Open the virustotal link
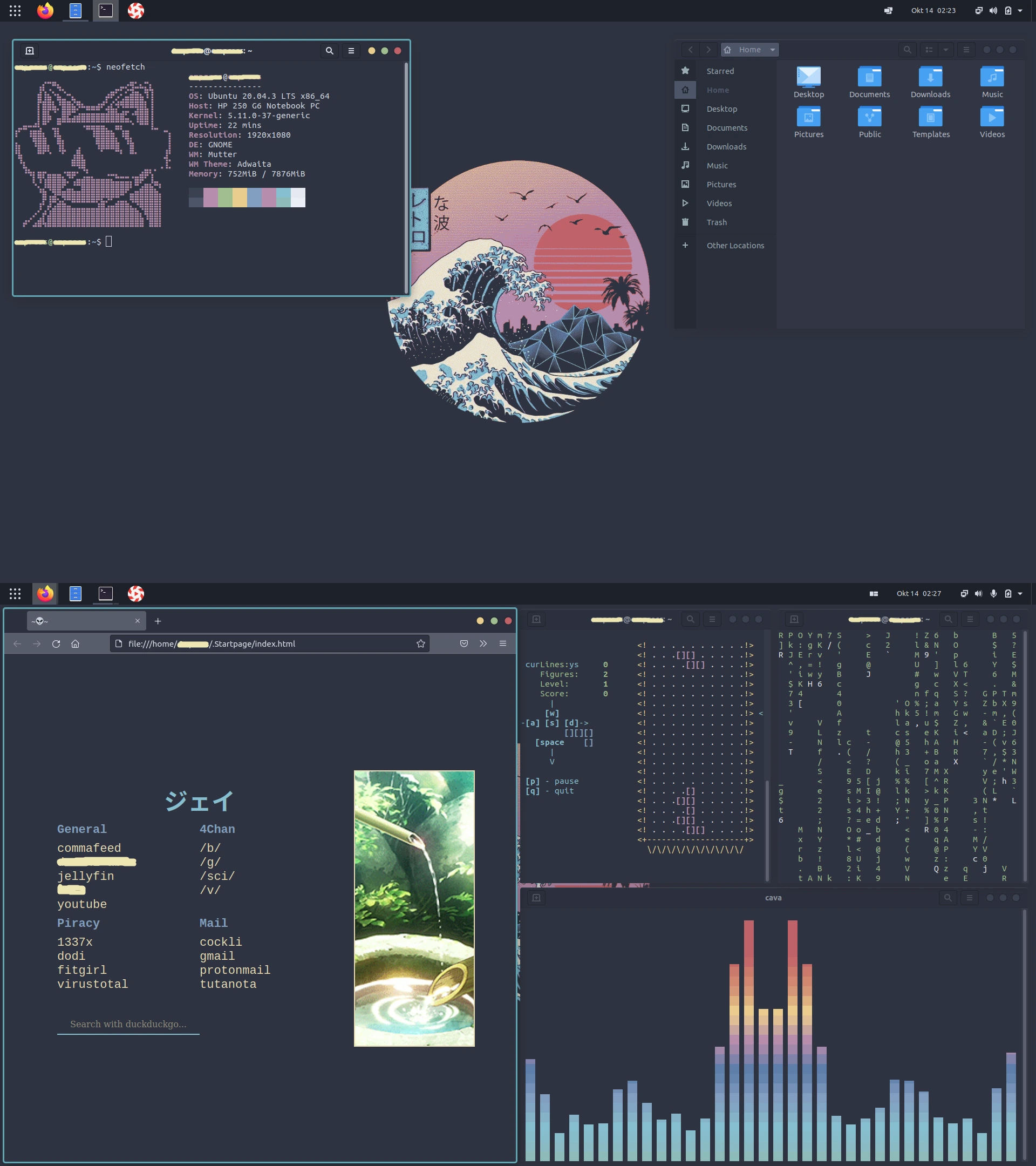 (x=92, y=984)
